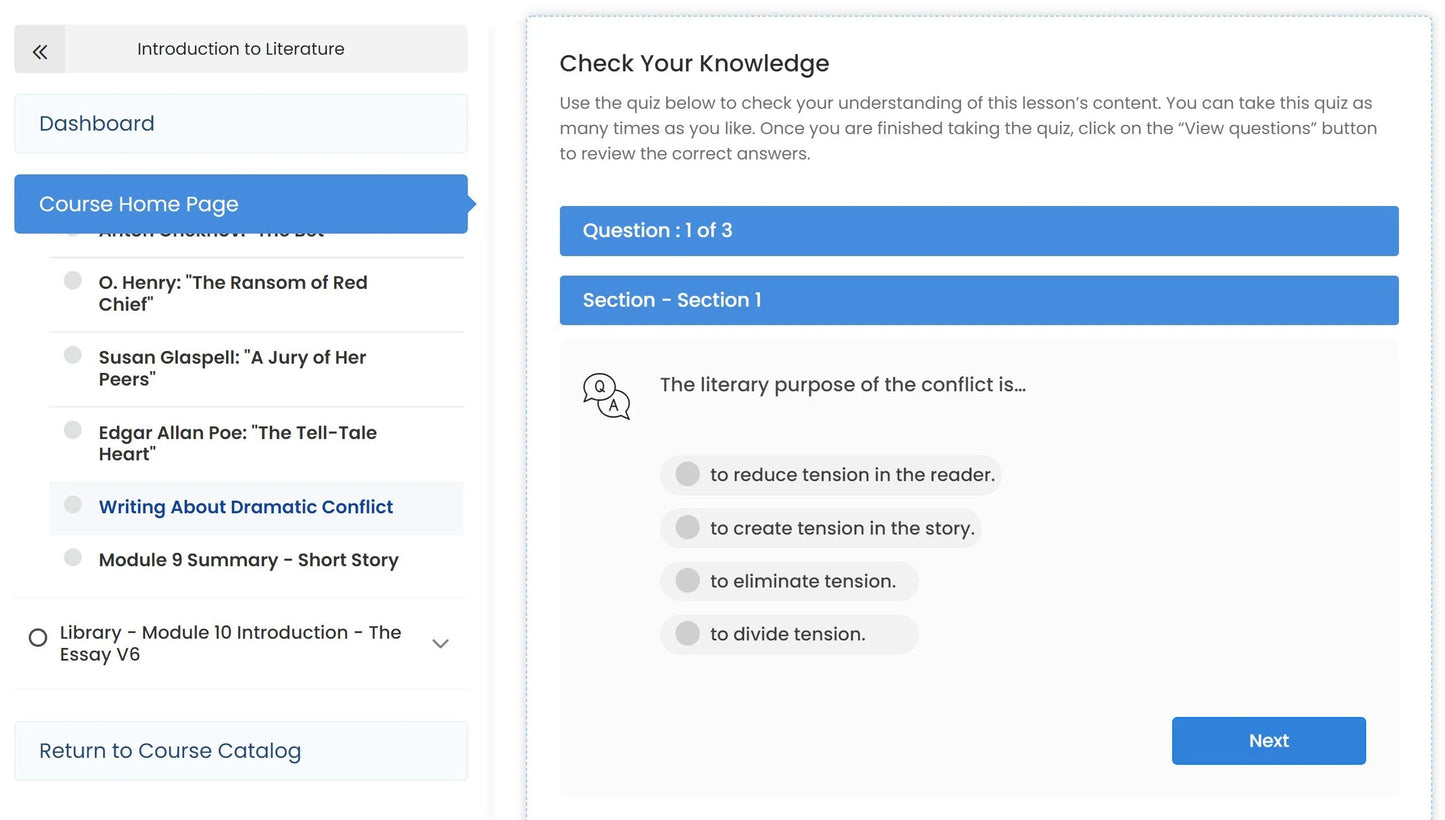The height and width of the screenshot is (820, 1445).
Task: Click status circle beside Module 9 Summary
Action: pyautogui.click(x=73, y=558)
